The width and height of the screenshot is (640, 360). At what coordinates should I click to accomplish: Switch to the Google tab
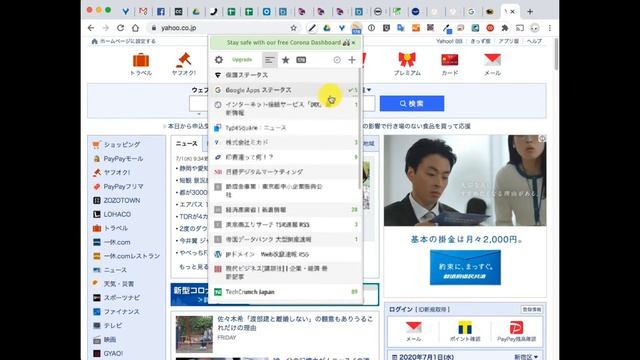click(x=471, y=11)
